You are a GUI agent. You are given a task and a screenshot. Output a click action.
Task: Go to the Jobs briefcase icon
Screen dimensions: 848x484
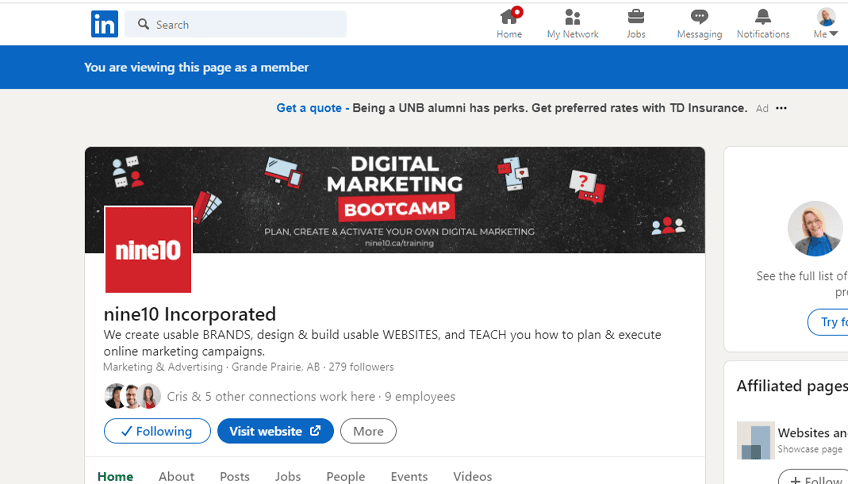click(x=636, y=17)
